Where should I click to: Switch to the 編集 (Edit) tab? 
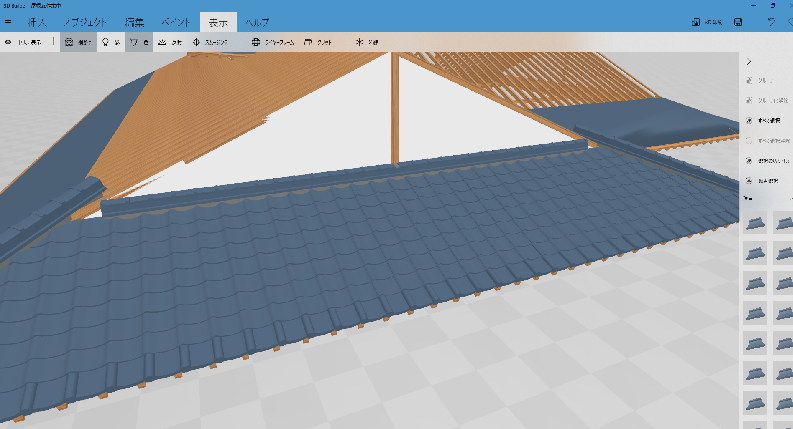pyautogui.click(x=135, y=22)
